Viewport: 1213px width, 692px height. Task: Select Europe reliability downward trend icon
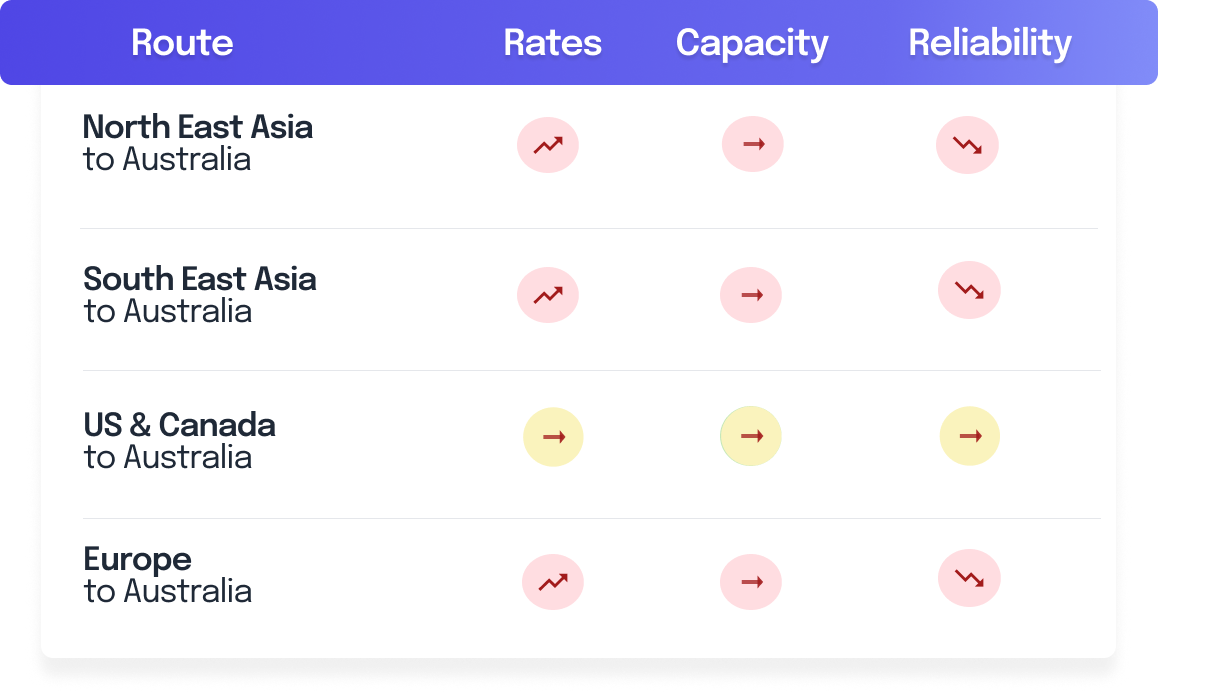[969, 578]
